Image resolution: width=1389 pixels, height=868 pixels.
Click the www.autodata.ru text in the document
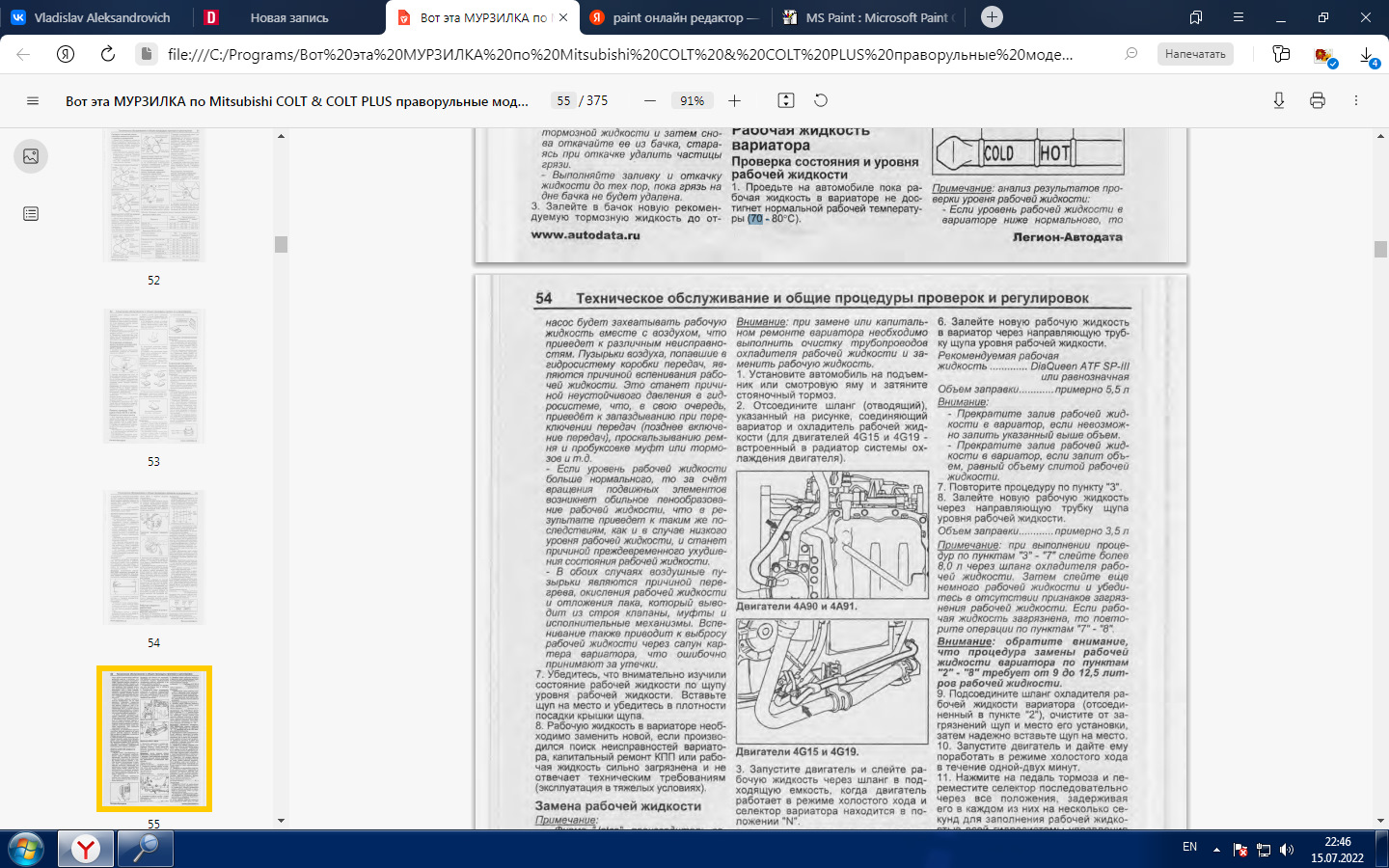[x=586, y=234]
